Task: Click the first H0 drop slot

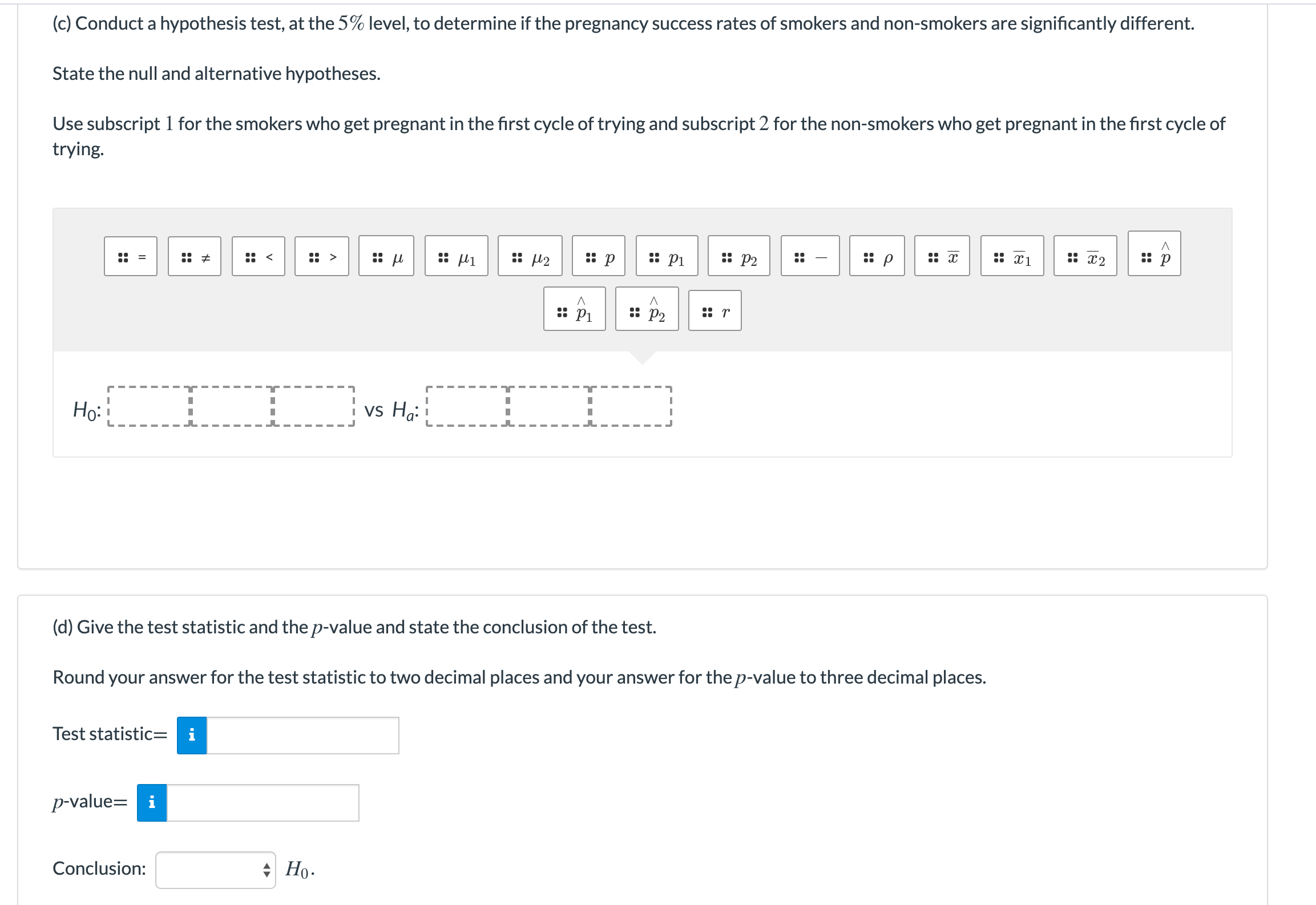Action: (149, 406)
